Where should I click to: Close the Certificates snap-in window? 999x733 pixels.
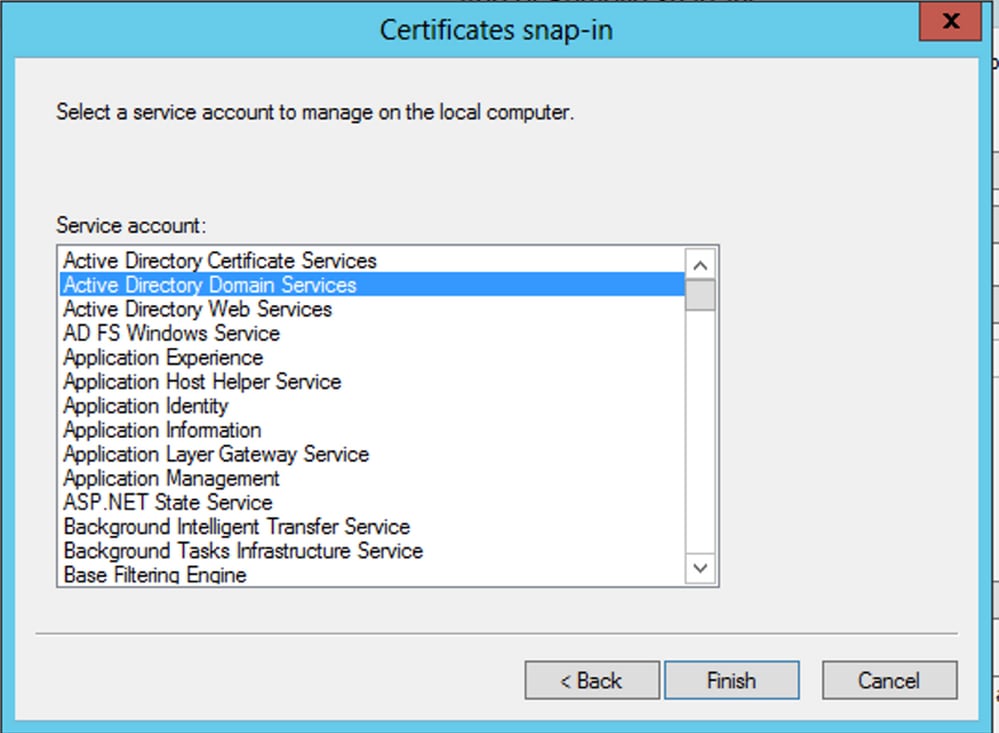click(951, 21)
